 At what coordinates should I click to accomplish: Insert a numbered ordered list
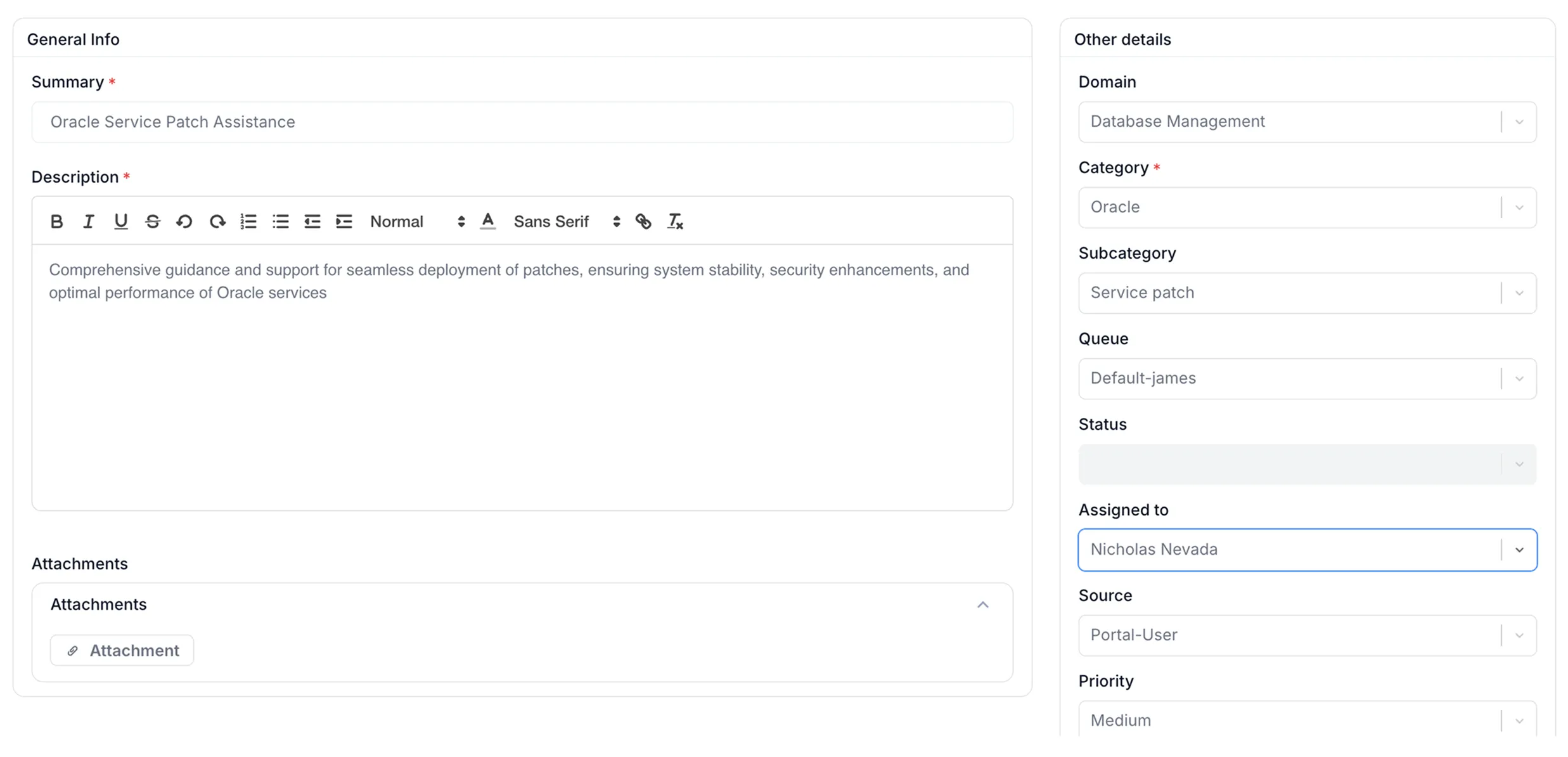click(248, 221)
